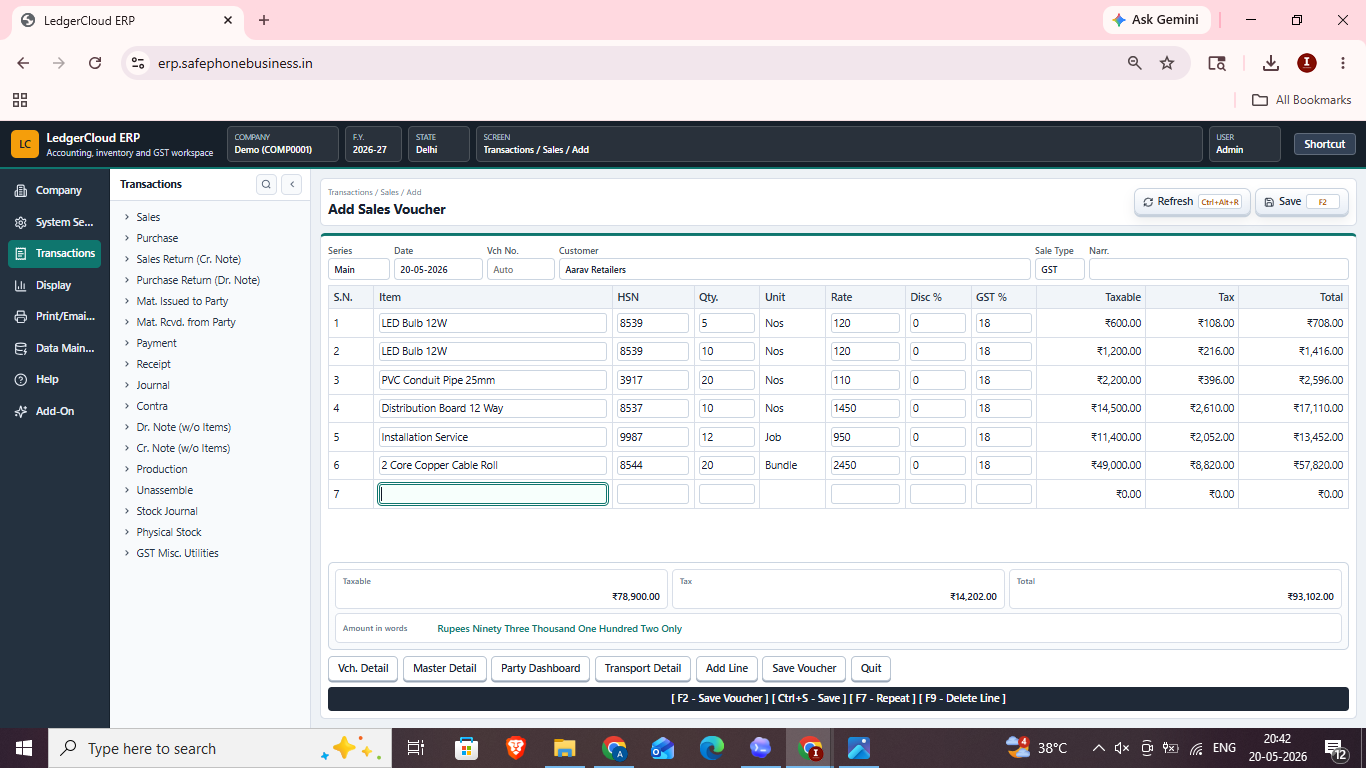Expand Purchase tree item

[127, 238]
